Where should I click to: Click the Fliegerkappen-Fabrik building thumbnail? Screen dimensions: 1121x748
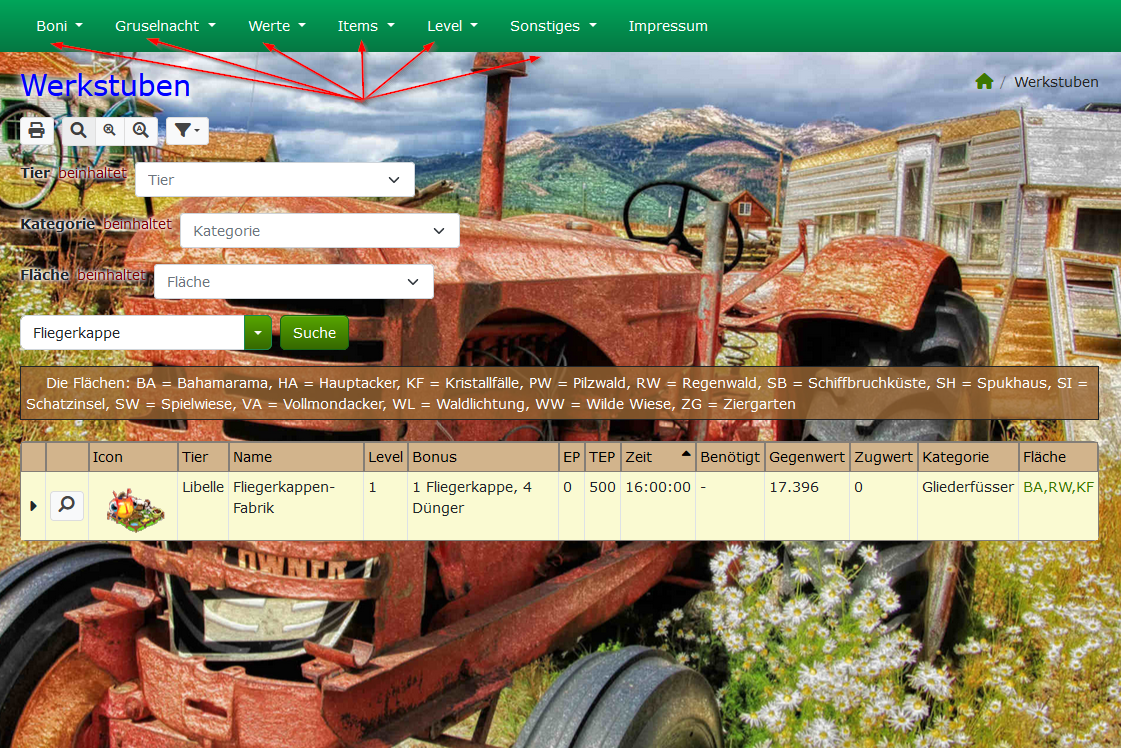click(134, 510)
